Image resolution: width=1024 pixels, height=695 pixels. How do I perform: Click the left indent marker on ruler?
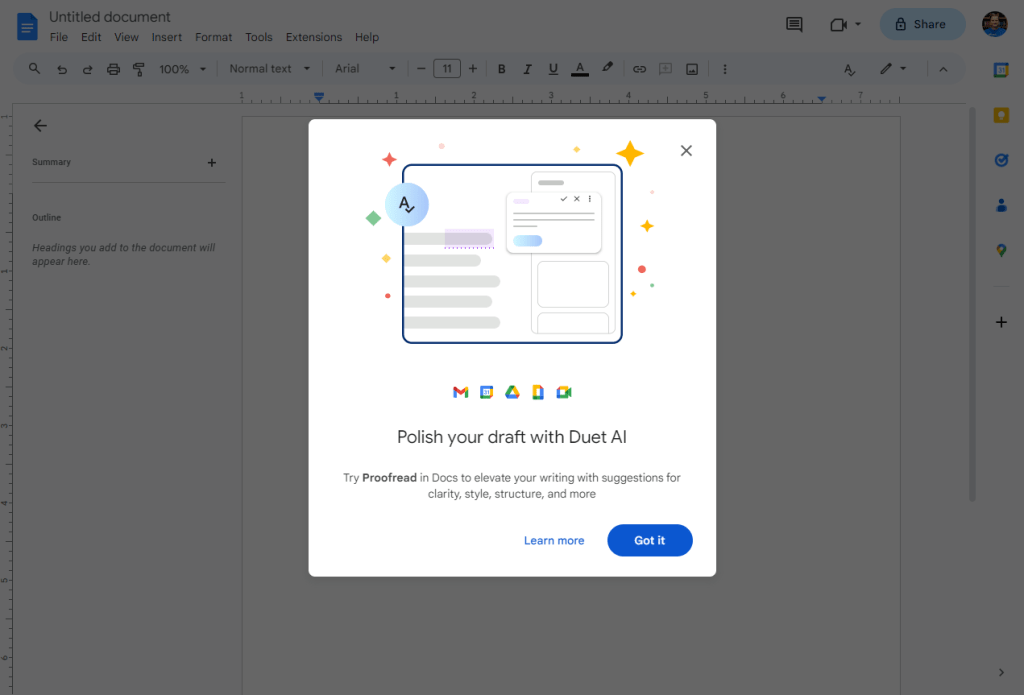[319, 97]
